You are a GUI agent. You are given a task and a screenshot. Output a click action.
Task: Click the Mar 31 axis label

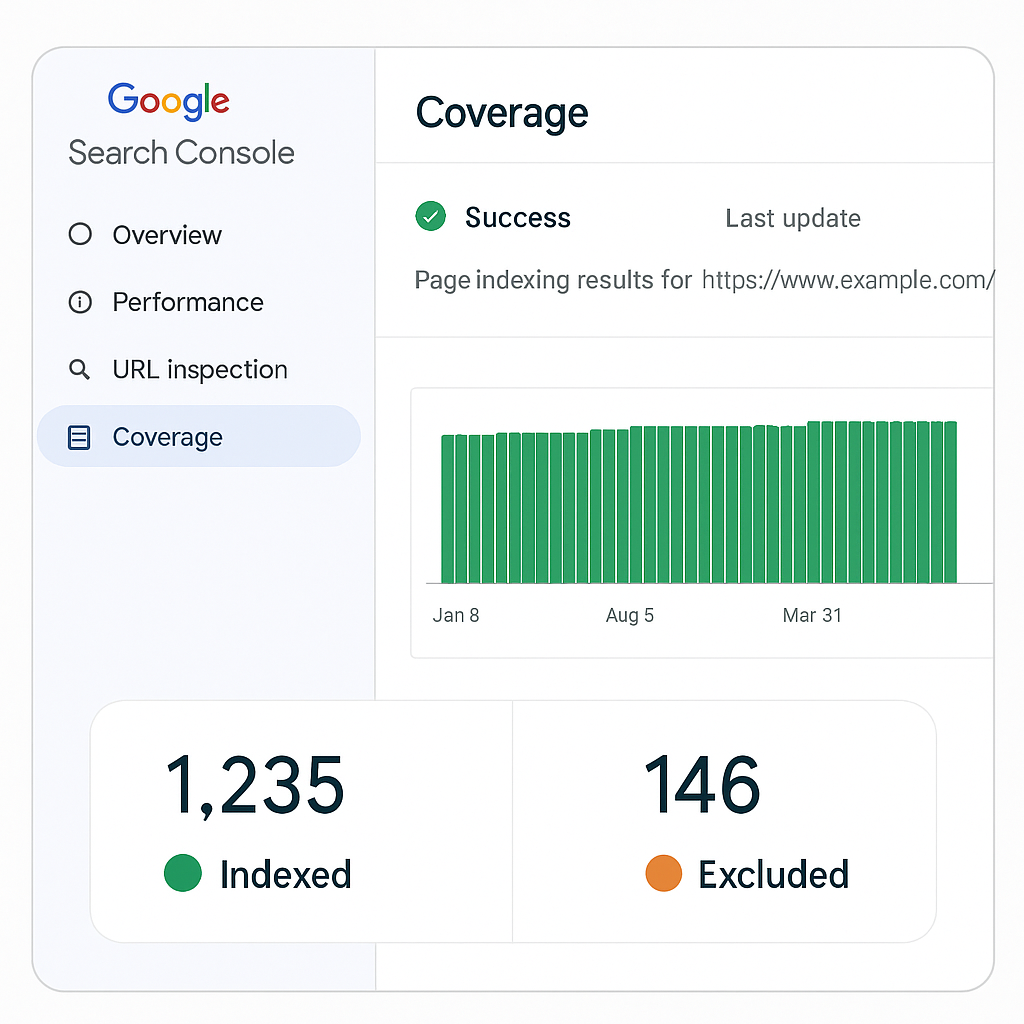pos(812,615)
